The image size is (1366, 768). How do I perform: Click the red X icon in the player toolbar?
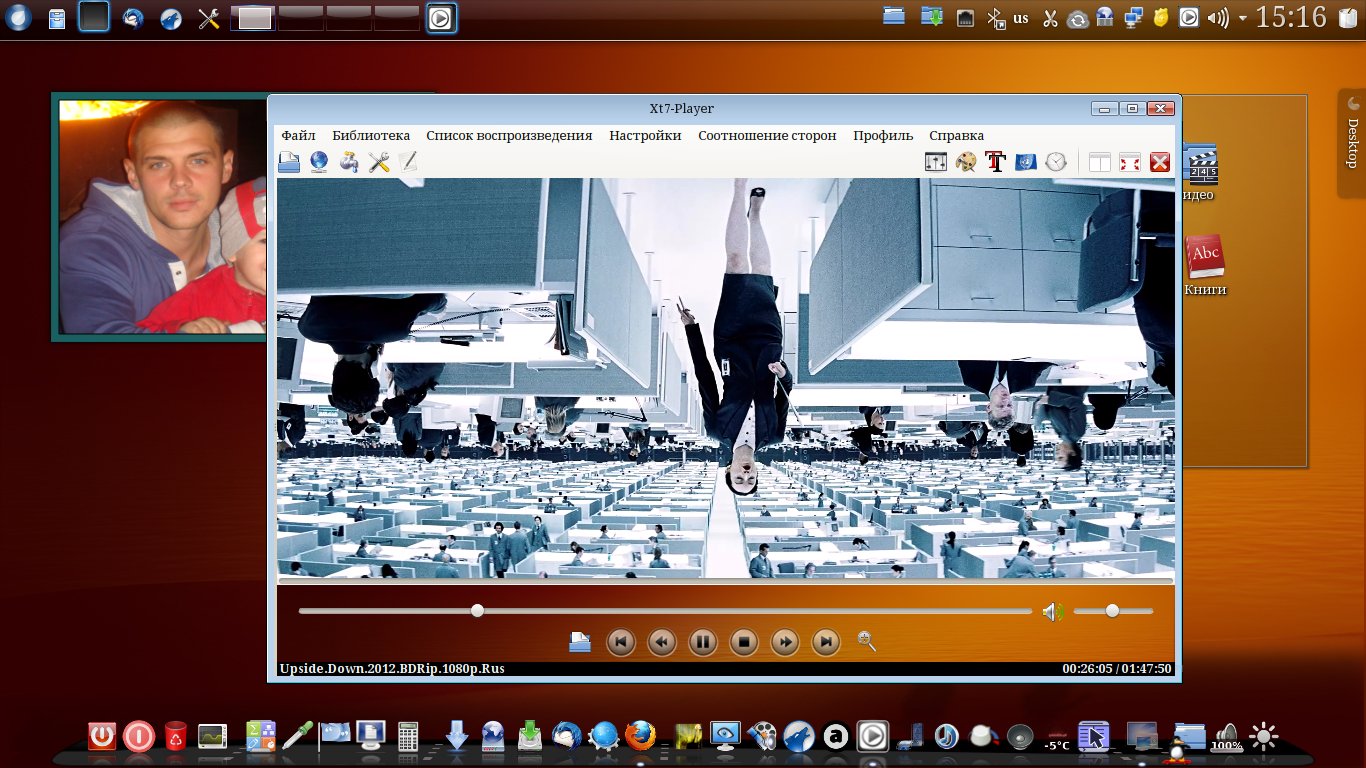(1160, 162)
